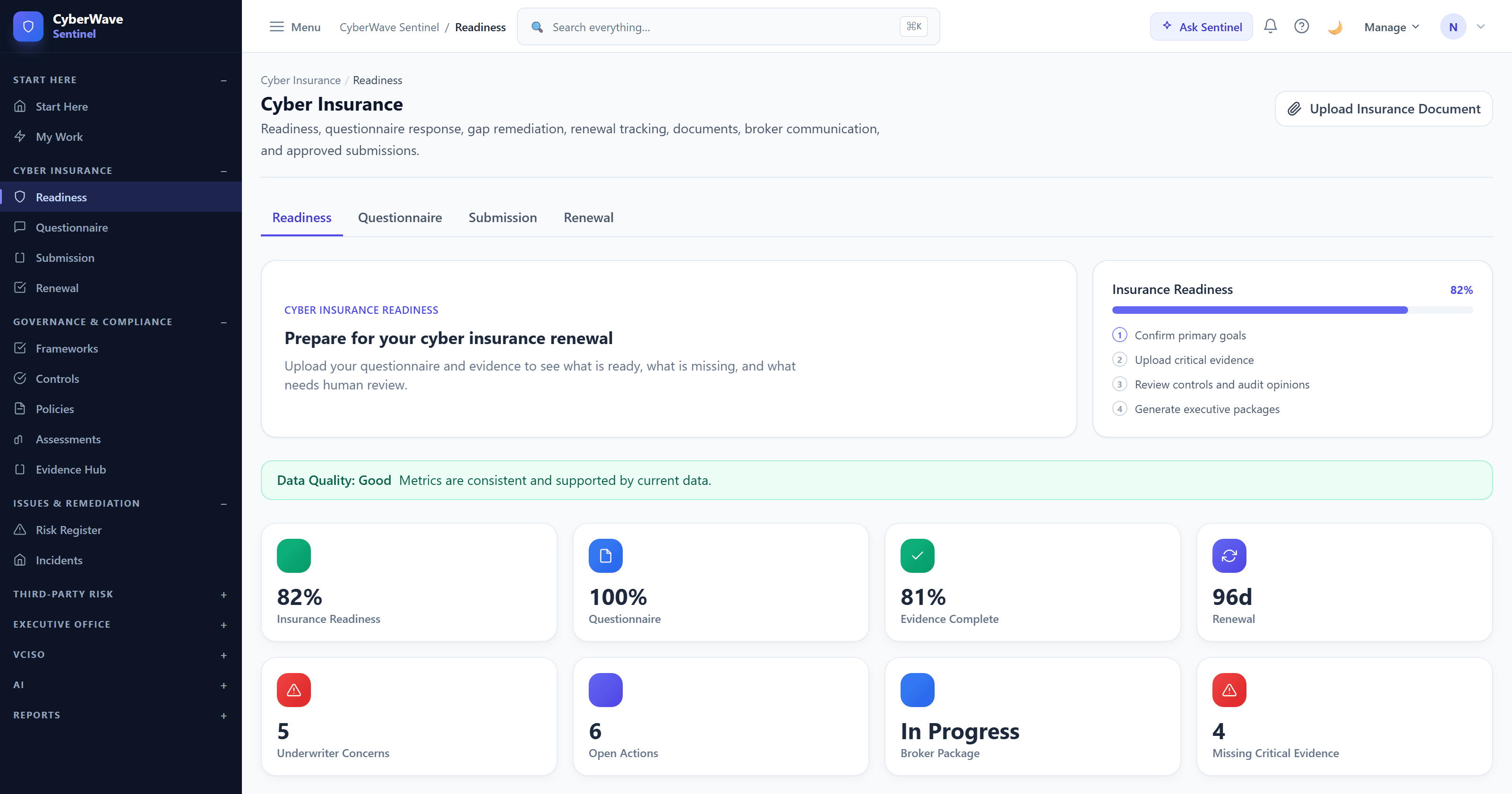
Task: Click the purple Renewal refresh card icon
Action: [x=1229, y=556]
